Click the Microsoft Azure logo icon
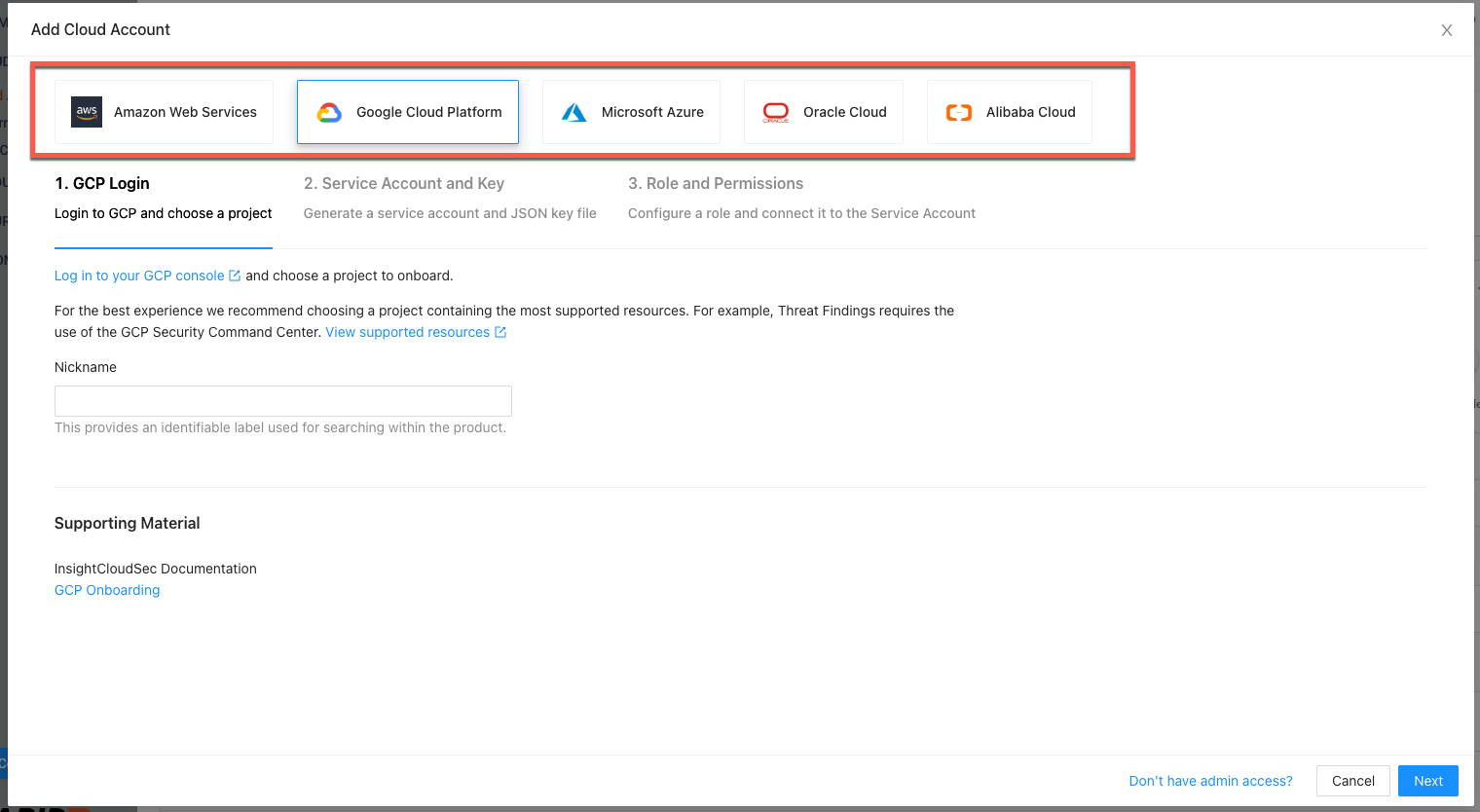This screenshot has width=1480, height=812. click(574, 113)
